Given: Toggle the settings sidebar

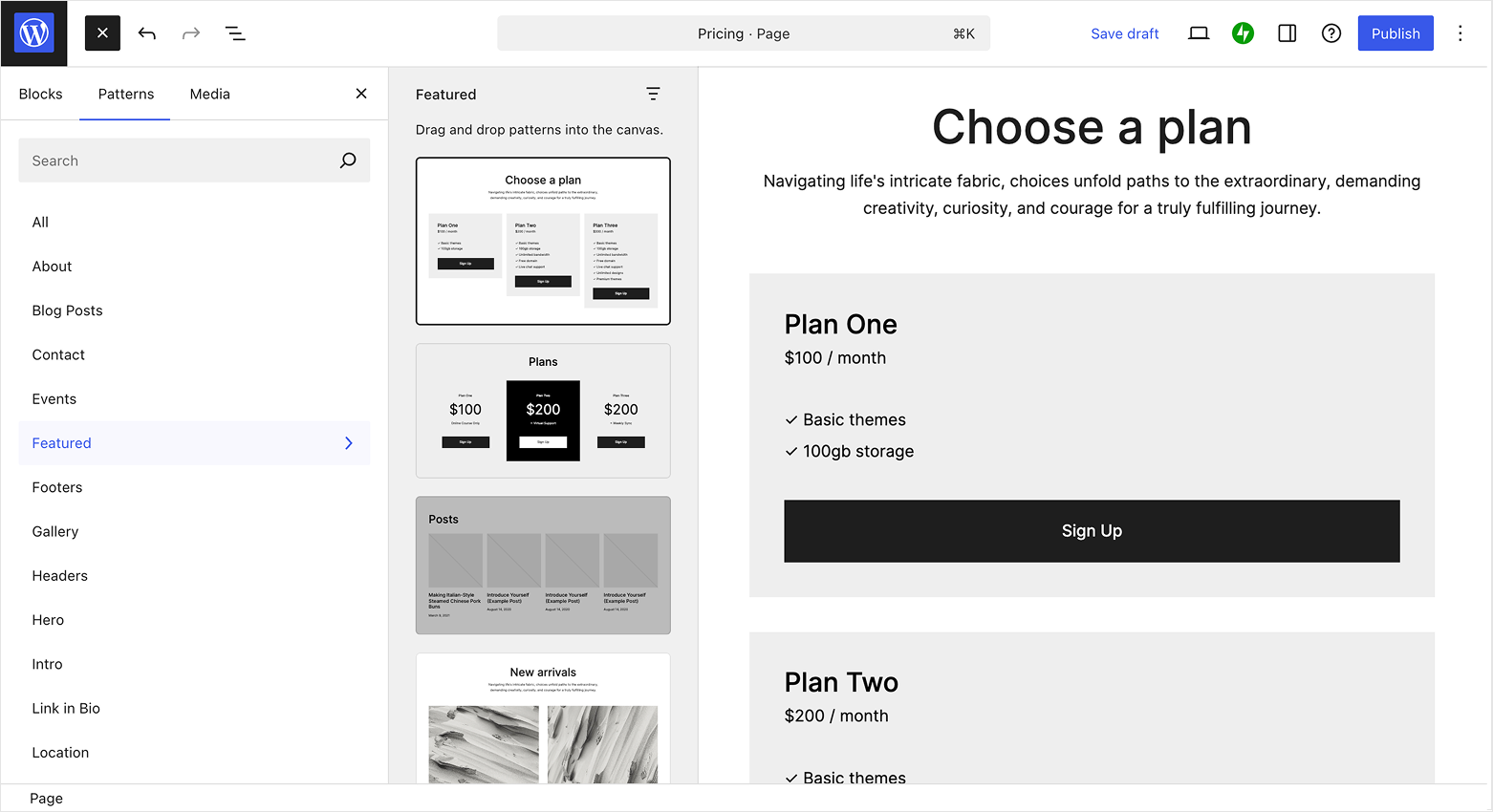Looking at the screenshot, I should coord(1287,33).
